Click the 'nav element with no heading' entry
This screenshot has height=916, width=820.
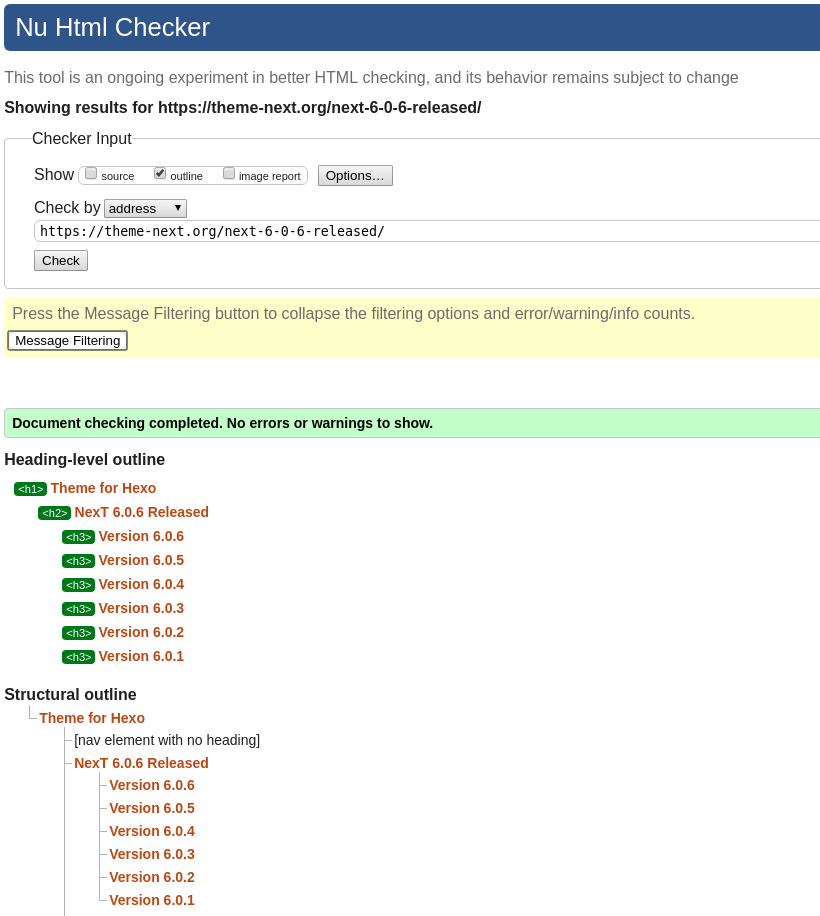167,740
